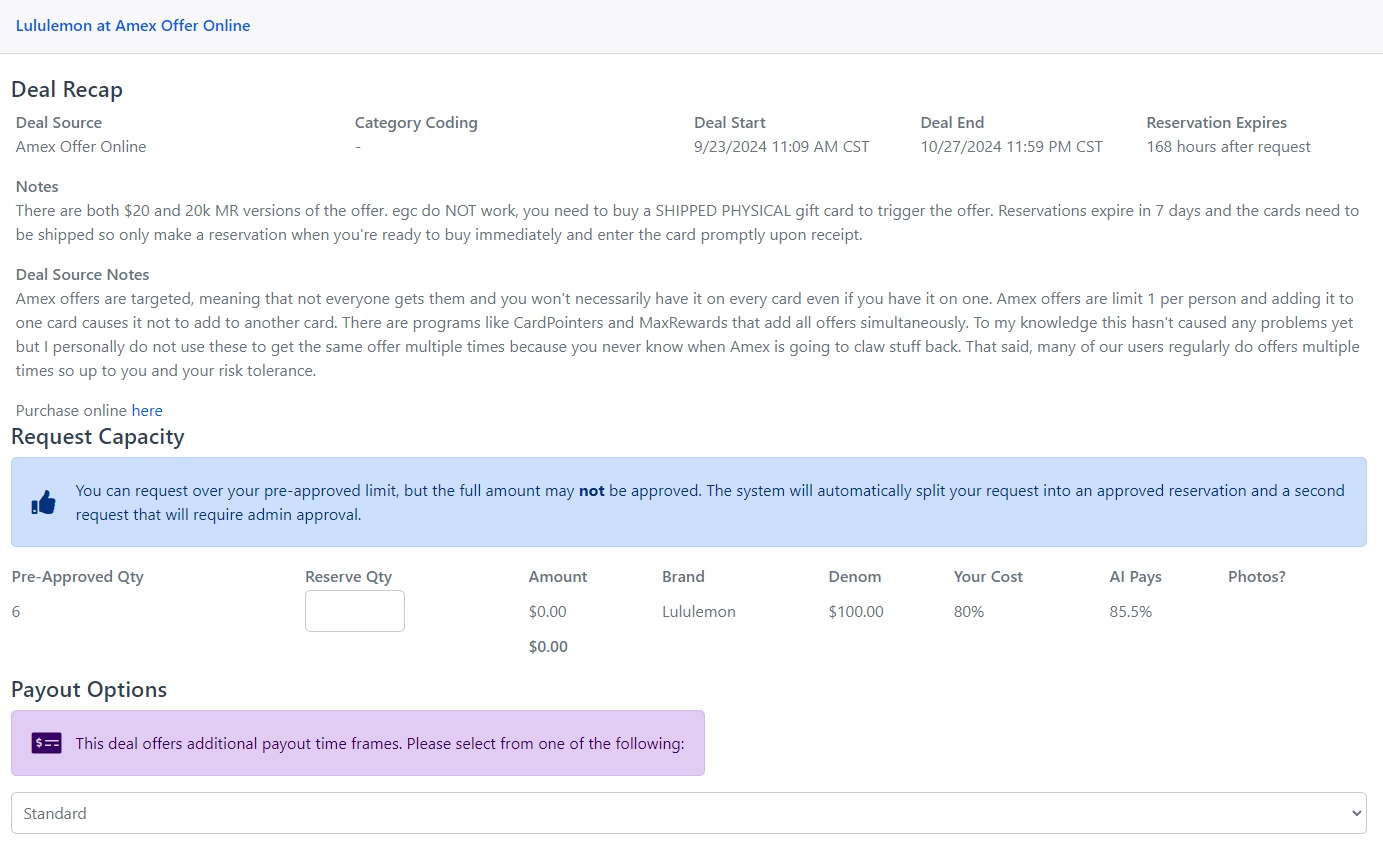Open the Lululemon at Amex Offer Online link
This screenshot has width=1383, height=857.
[x=133, y=25]
